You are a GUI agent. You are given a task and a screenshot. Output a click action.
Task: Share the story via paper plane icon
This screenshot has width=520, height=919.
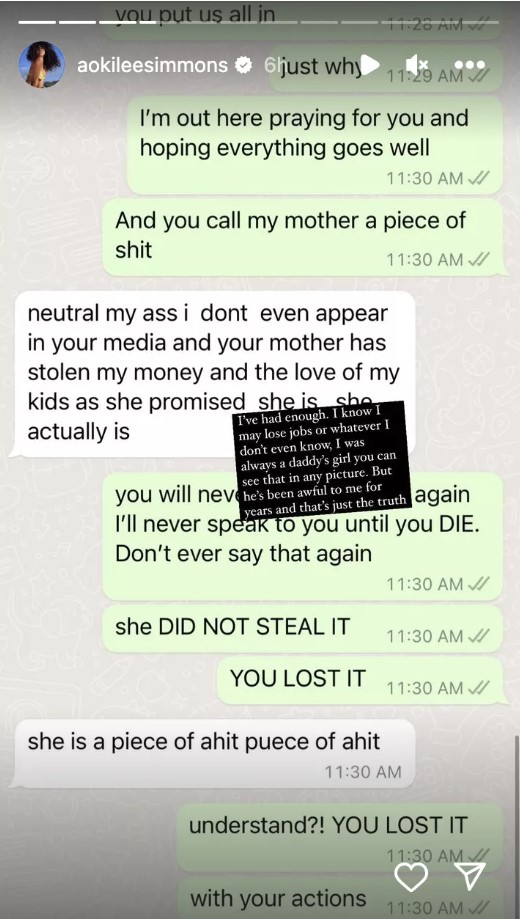471,876
